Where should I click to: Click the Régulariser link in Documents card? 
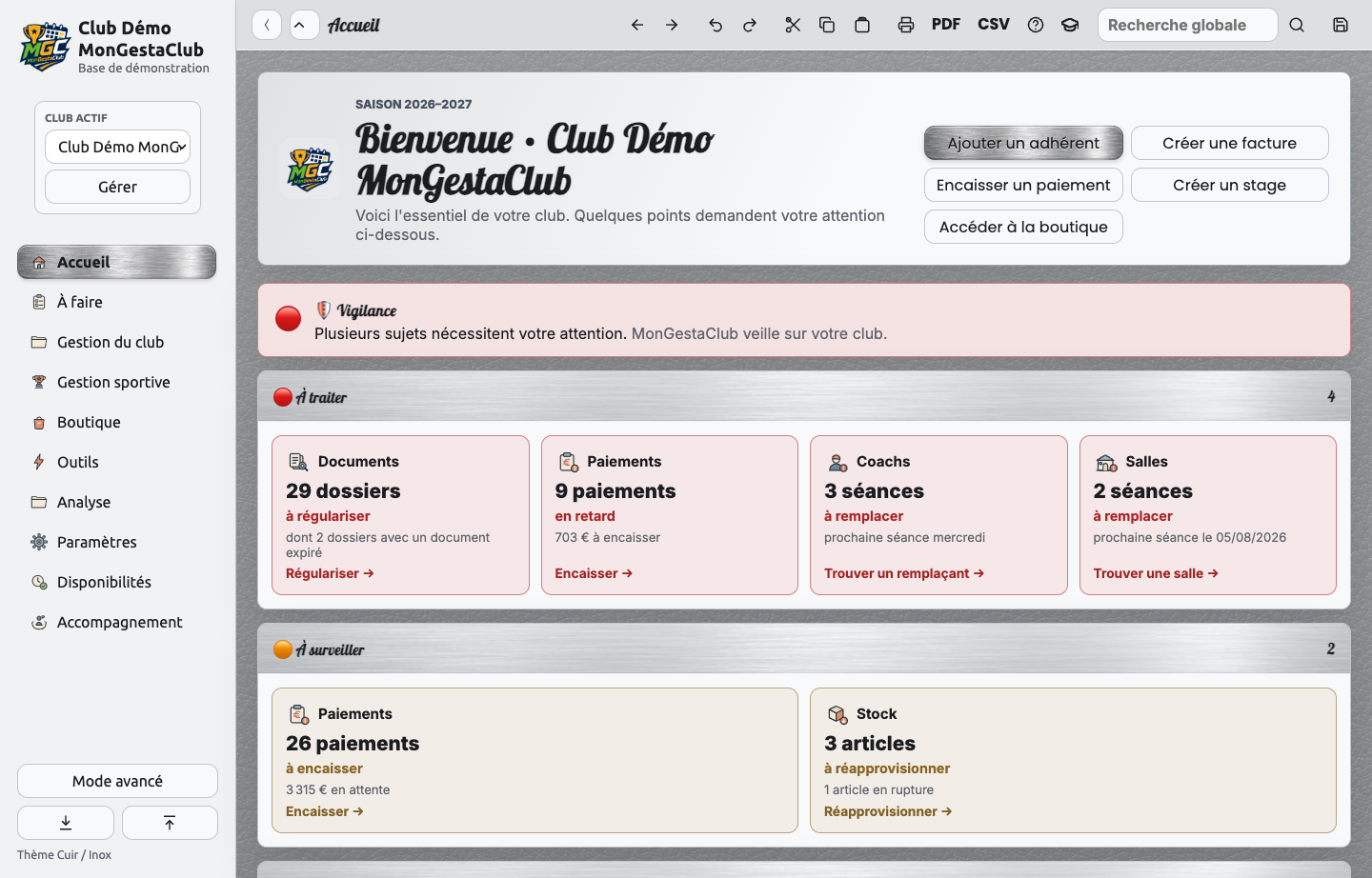click(x=330, y=573)
